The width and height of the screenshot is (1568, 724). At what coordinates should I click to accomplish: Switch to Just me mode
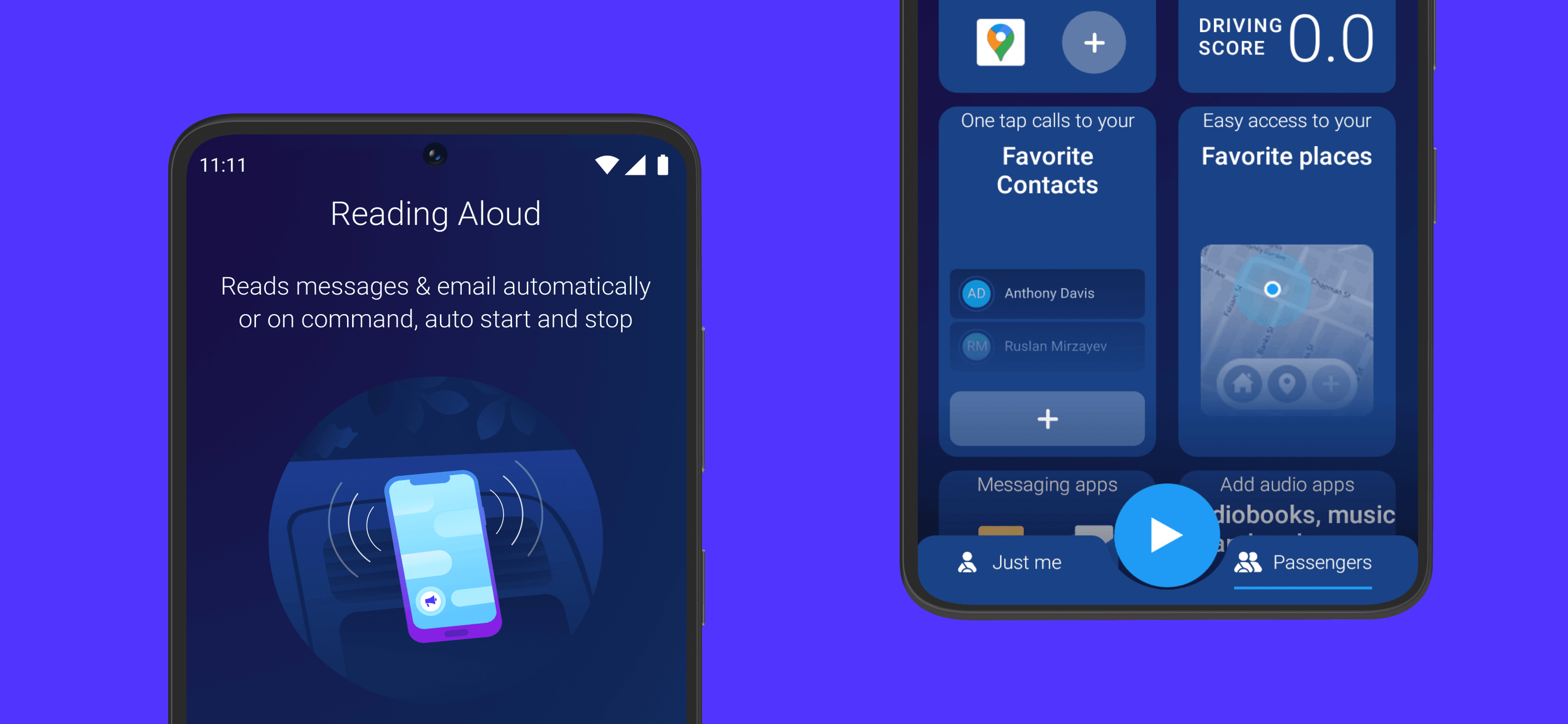1021,562
